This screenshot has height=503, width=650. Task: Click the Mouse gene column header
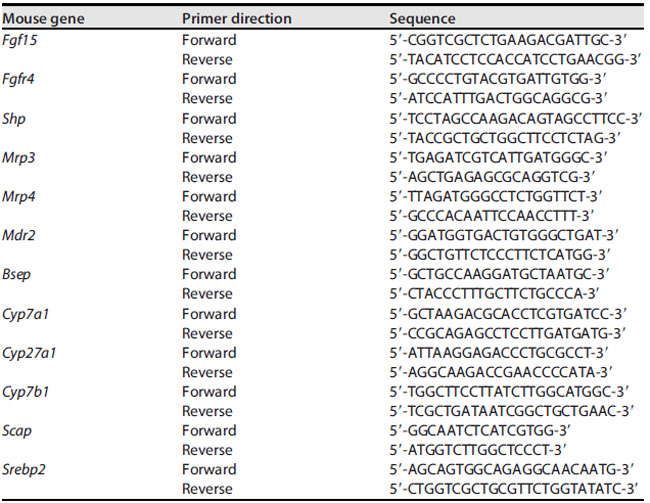pyautogui.click(x=43, y=19)
